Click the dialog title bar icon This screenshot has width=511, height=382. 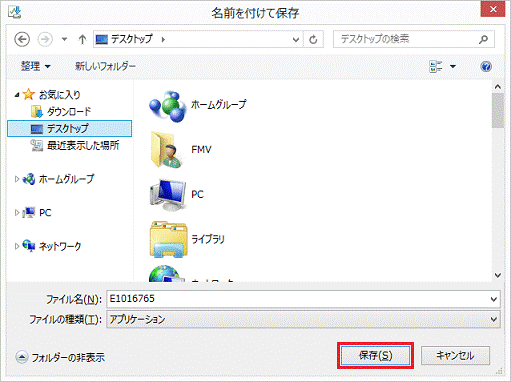pyautogui.click(x=14, y=12)
